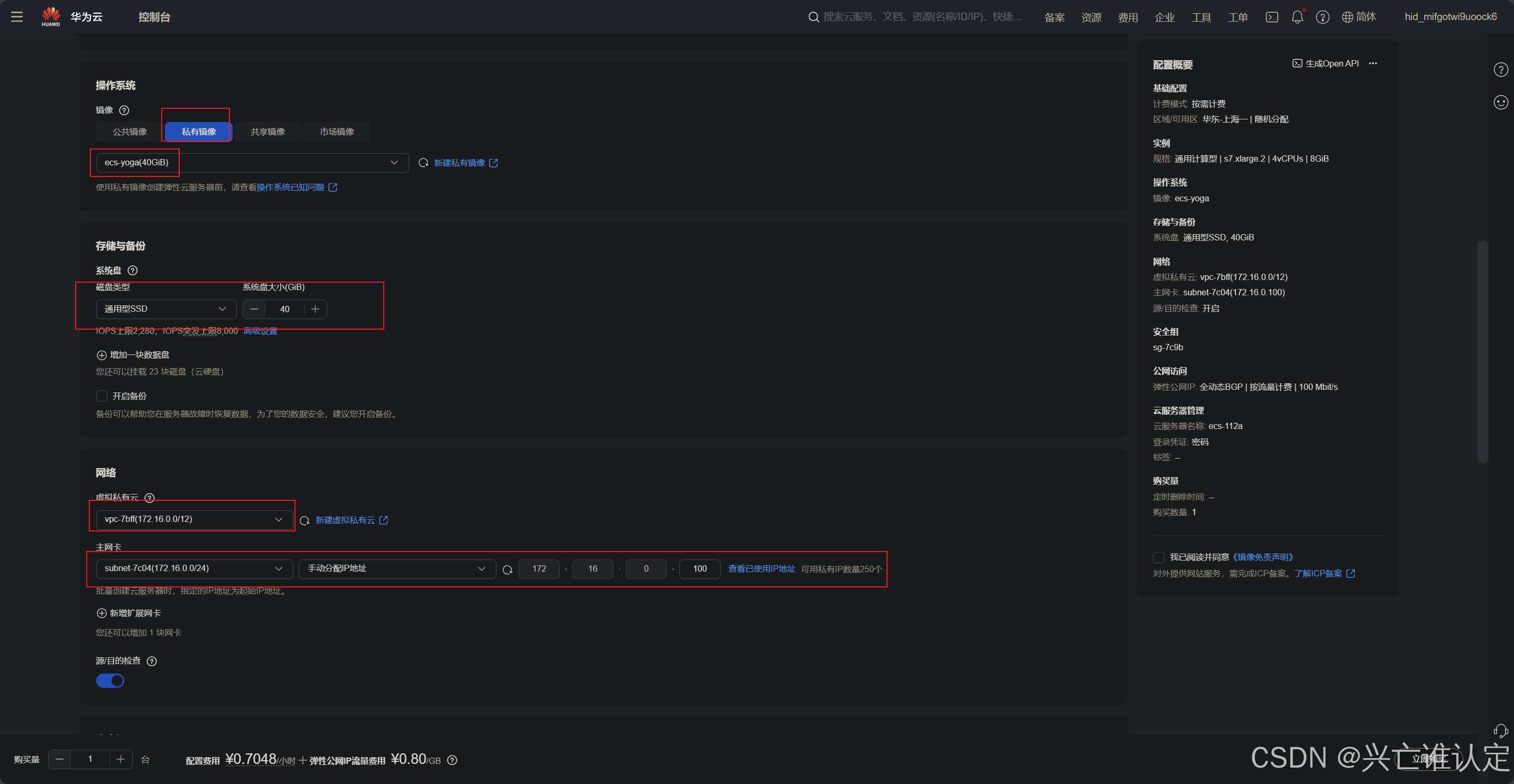Show help for 镜像 label
The image size is (1514, 784).
[124, 110]
